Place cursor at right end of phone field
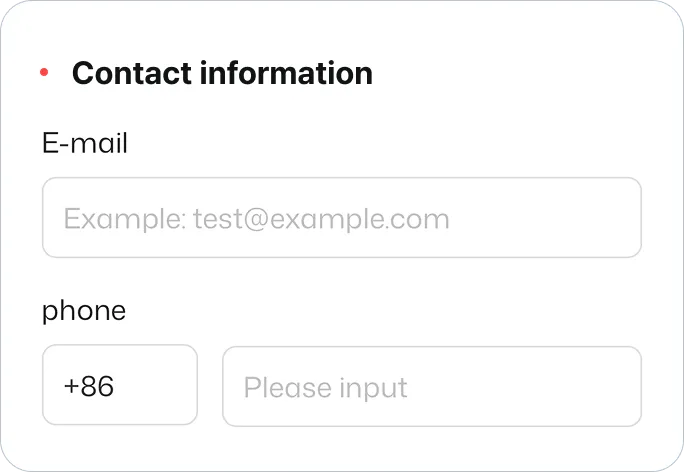 [x=620, y=386]
